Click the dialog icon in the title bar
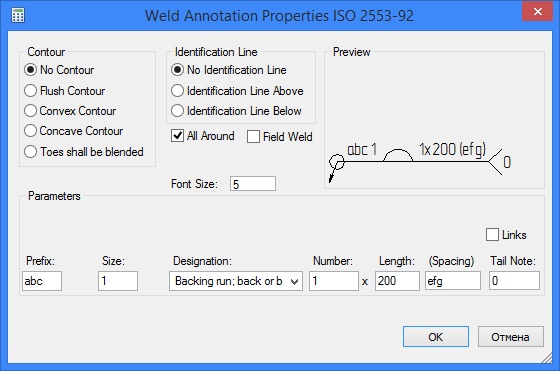560x371 pixels. (x=18, y=15)
